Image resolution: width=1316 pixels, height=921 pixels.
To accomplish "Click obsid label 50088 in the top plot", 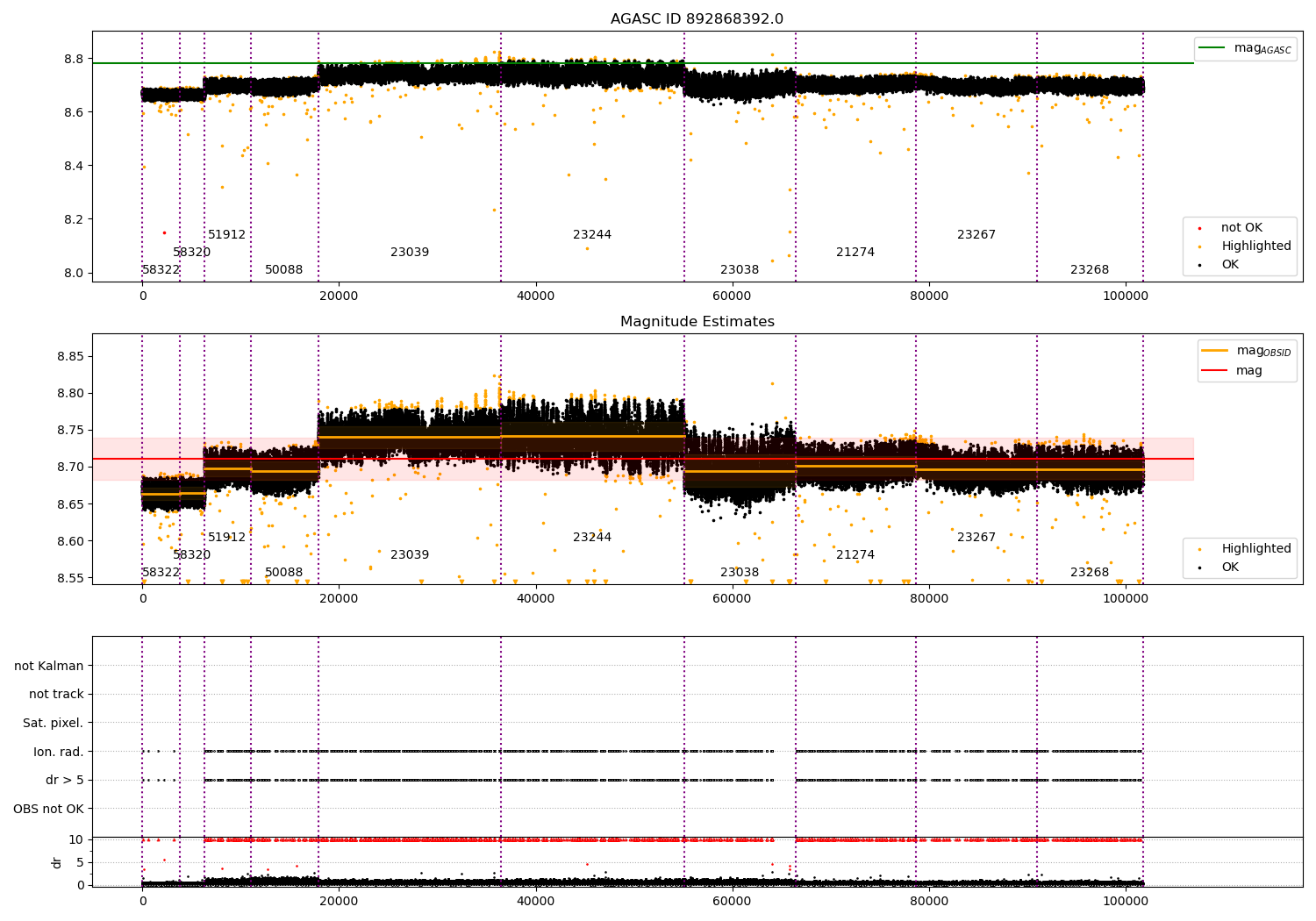I will 283,270.
